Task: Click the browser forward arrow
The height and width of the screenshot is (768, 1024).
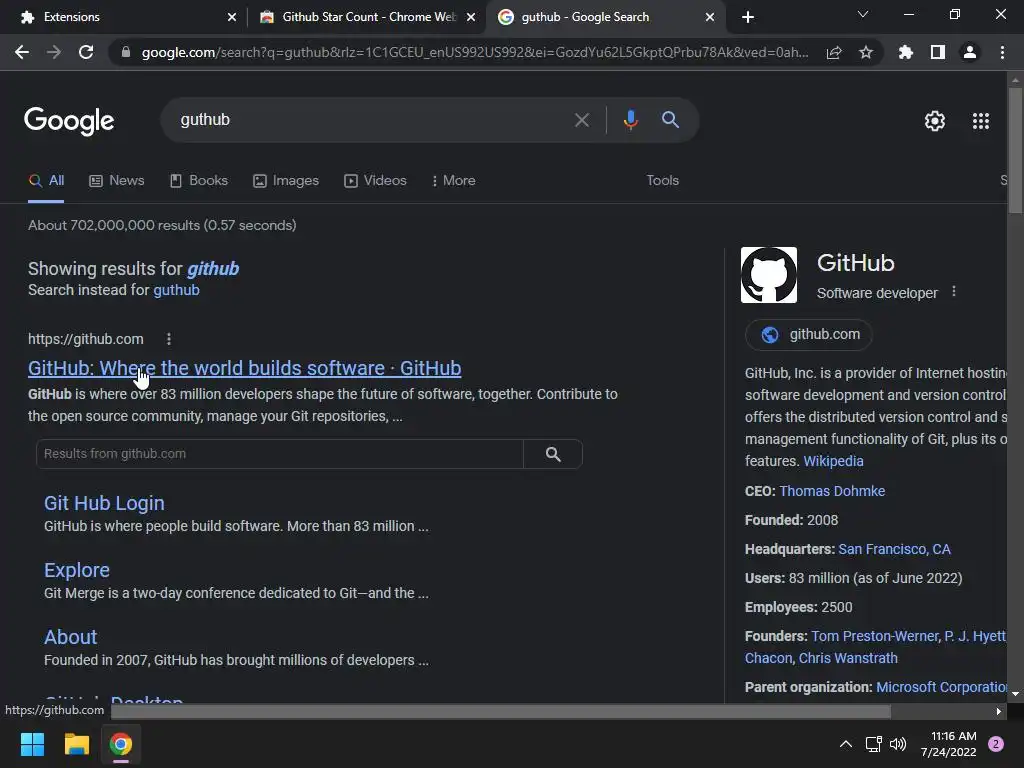Action: coord(54,52)
